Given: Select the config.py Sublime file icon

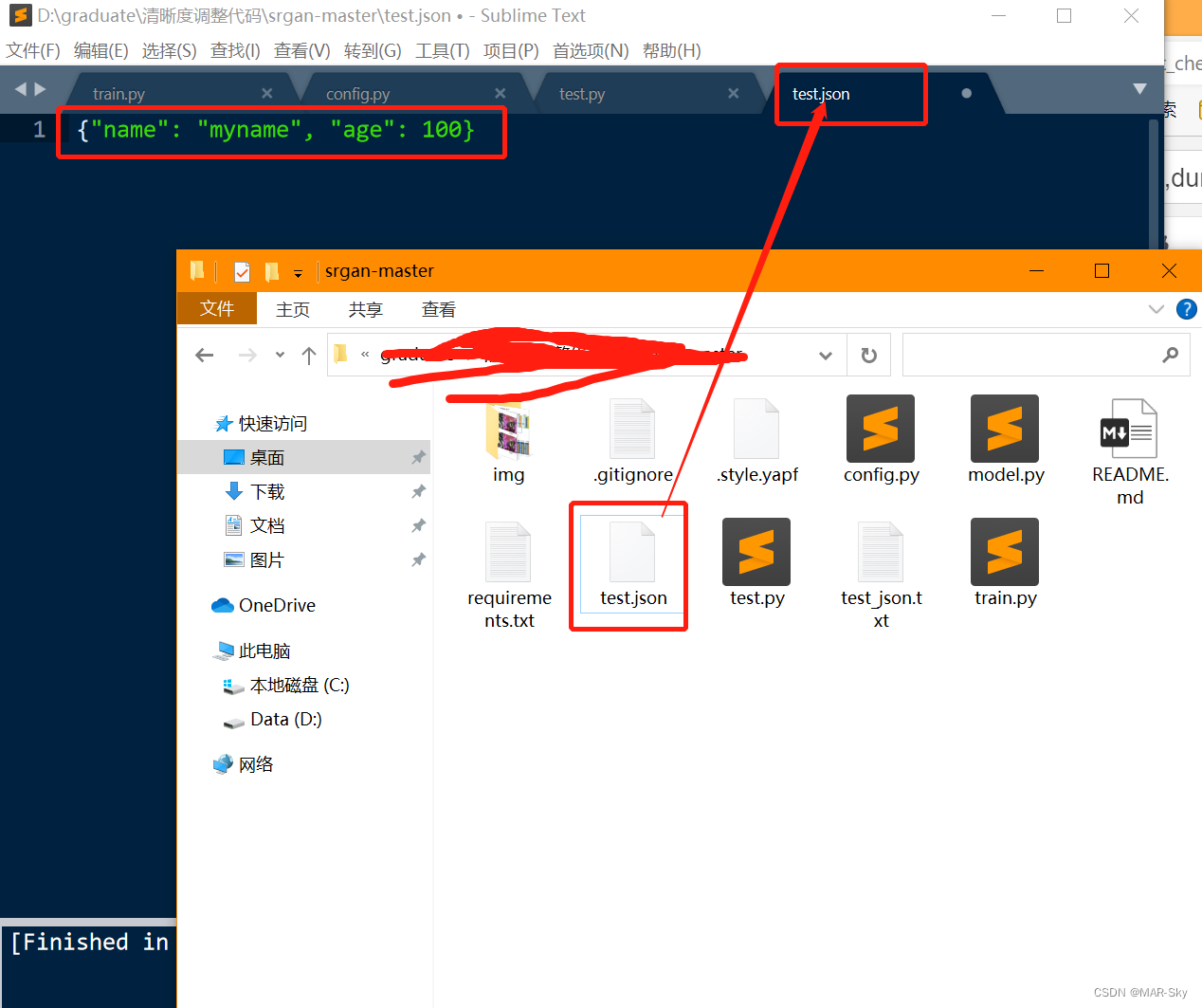Looking at the screenshot, I should (x=881, y=429).
